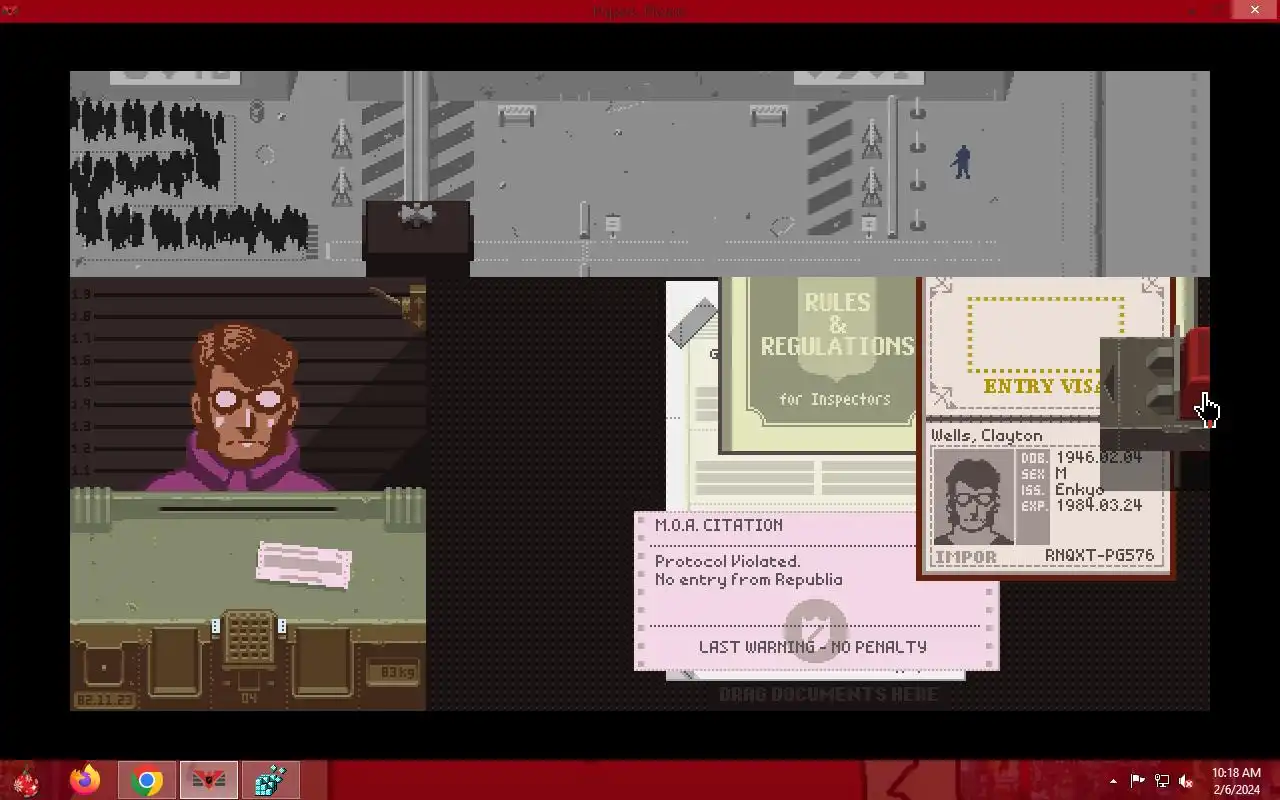Click the Papers, Please taskbar icon

(x=208, y=780)
